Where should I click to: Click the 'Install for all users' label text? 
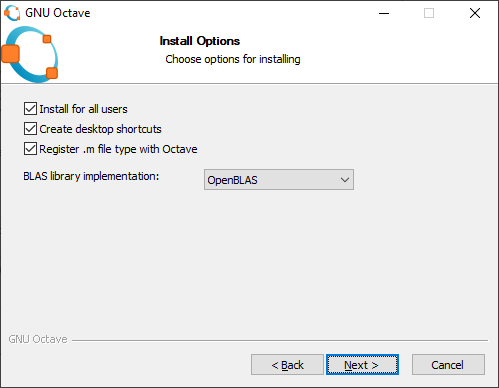(x=83, y=109)
